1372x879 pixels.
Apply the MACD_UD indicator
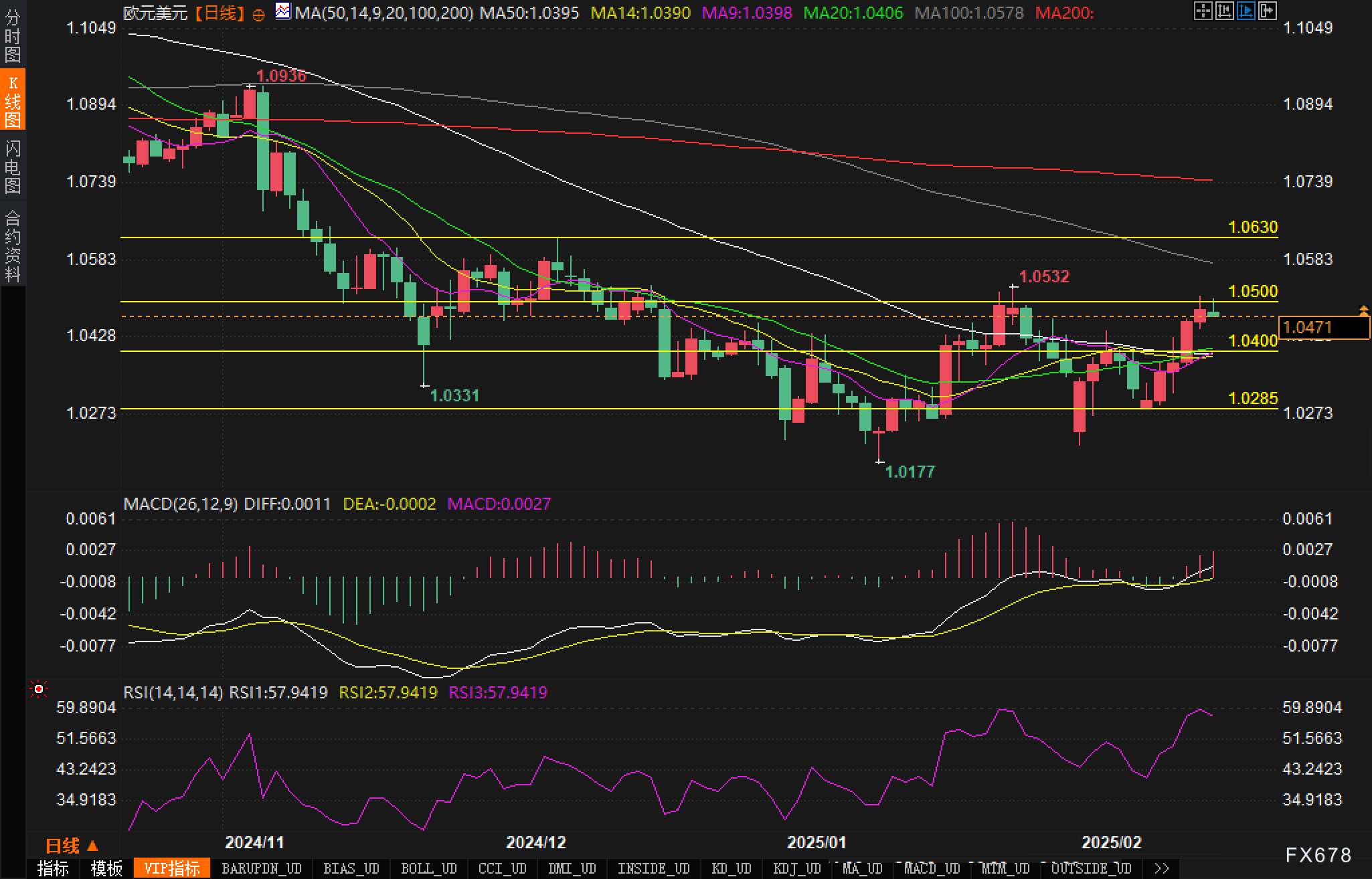pos(932,868)
